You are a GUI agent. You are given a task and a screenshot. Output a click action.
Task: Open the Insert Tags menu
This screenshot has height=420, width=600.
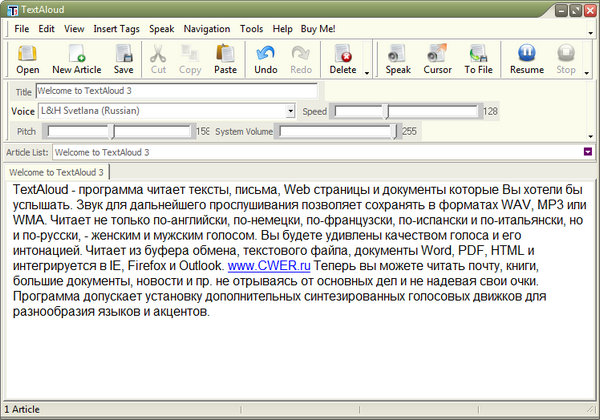point(117,30)
